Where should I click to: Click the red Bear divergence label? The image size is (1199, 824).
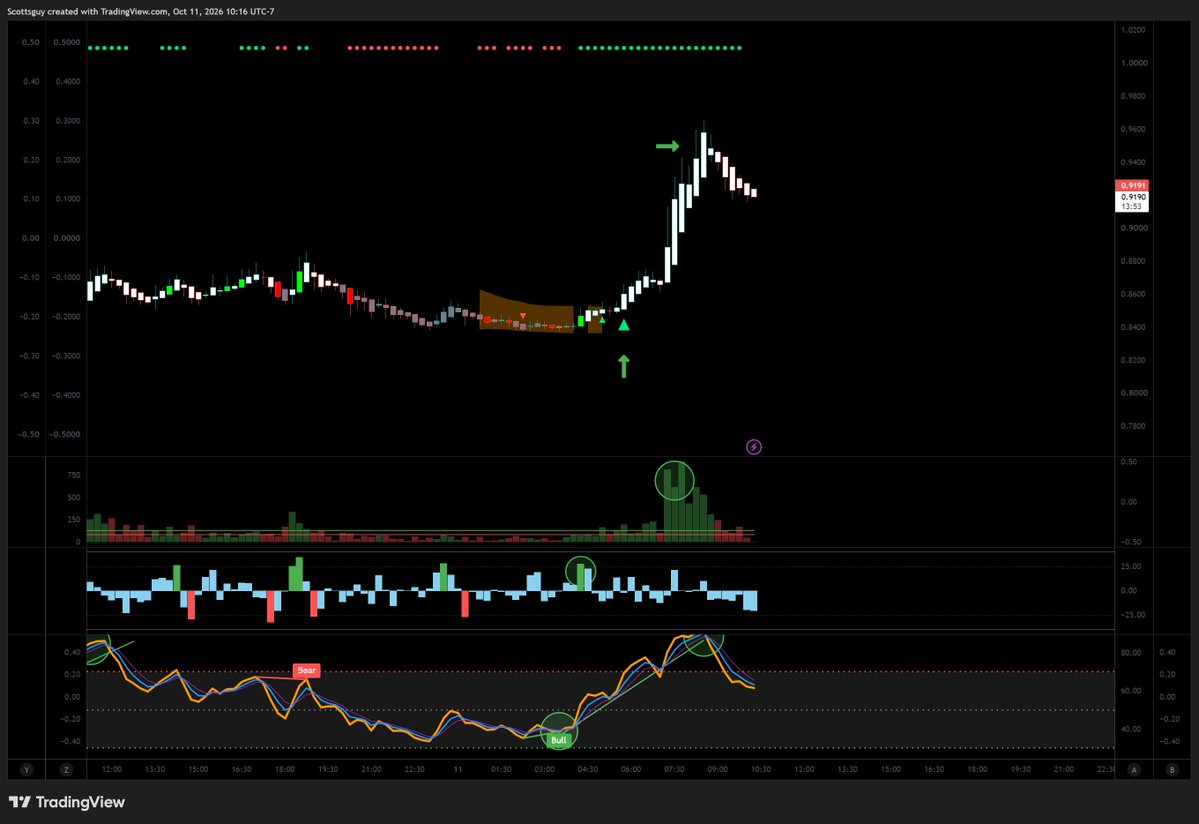pyautogui.click(x=307, y=670)
